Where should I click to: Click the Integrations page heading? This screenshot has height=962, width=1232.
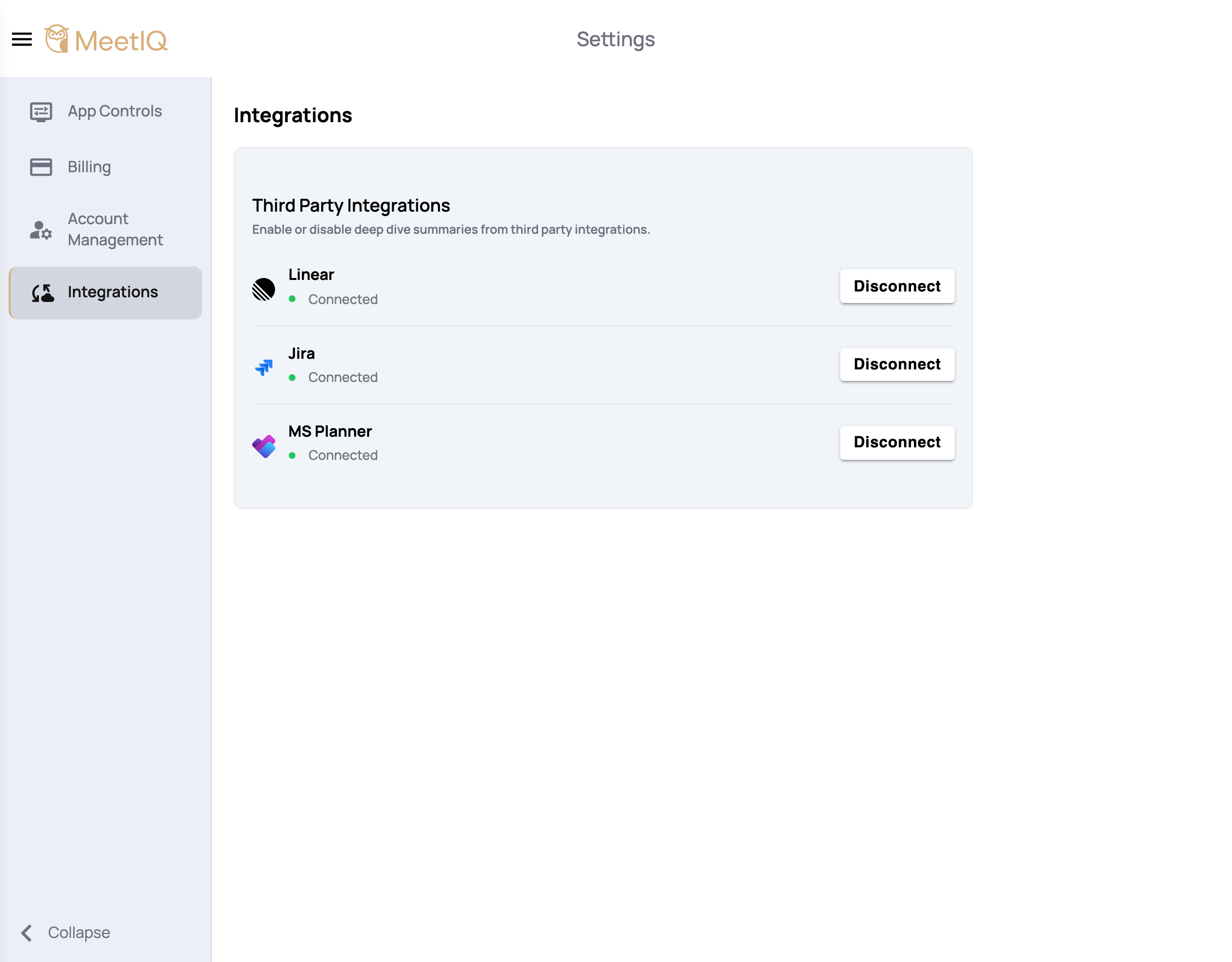(x=293, y=115)
